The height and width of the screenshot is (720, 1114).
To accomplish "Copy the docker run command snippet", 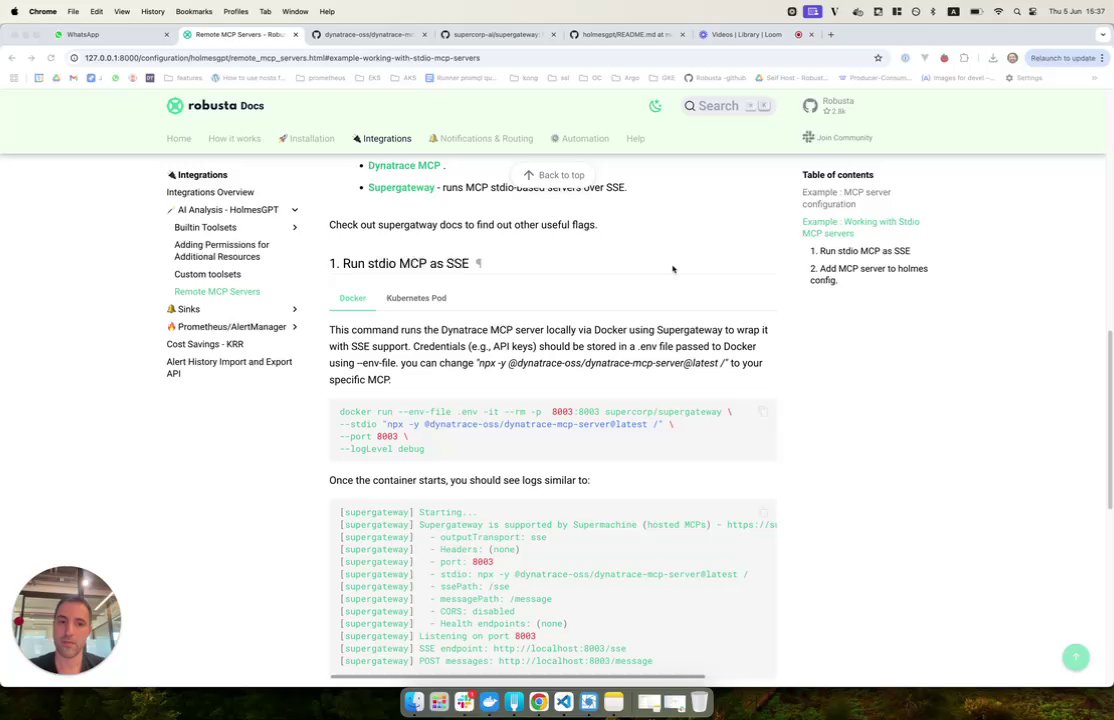I will (763, 412).
